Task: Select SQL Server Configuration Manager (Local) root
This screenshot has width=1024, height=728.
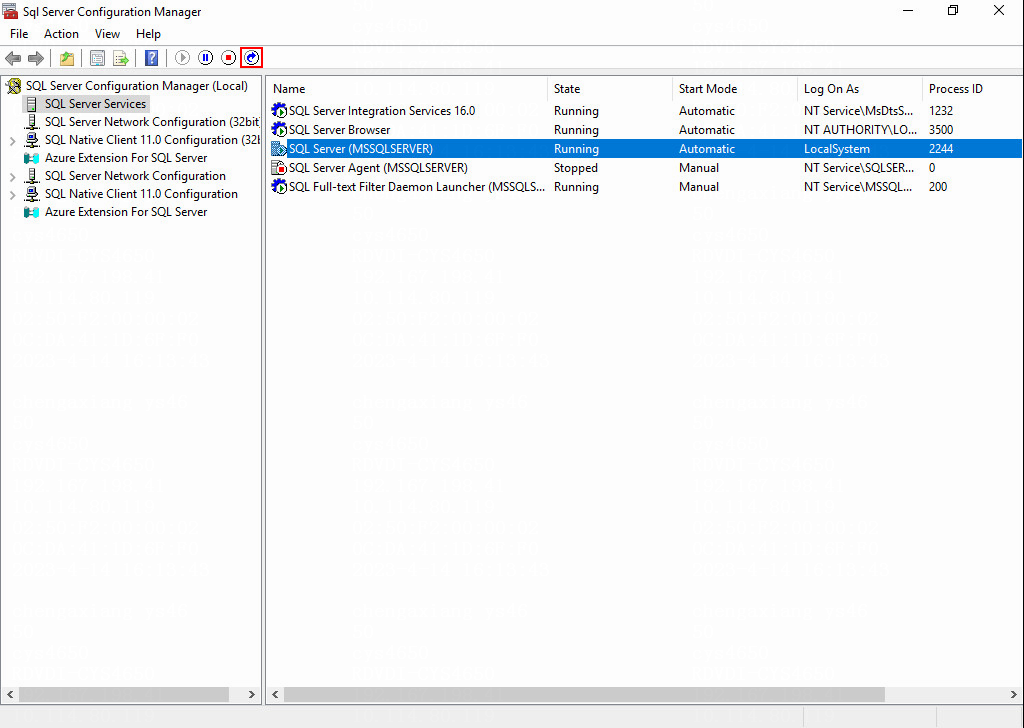Action: (137, 86)
